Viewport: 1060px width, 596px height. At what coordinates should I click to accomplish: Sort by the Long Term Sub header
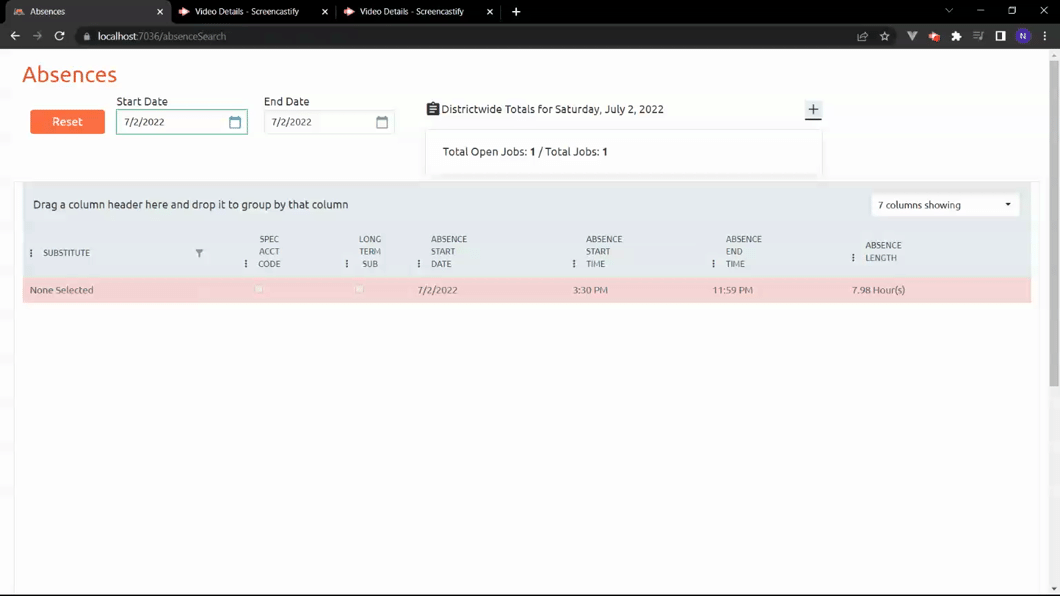pos(370,251)
